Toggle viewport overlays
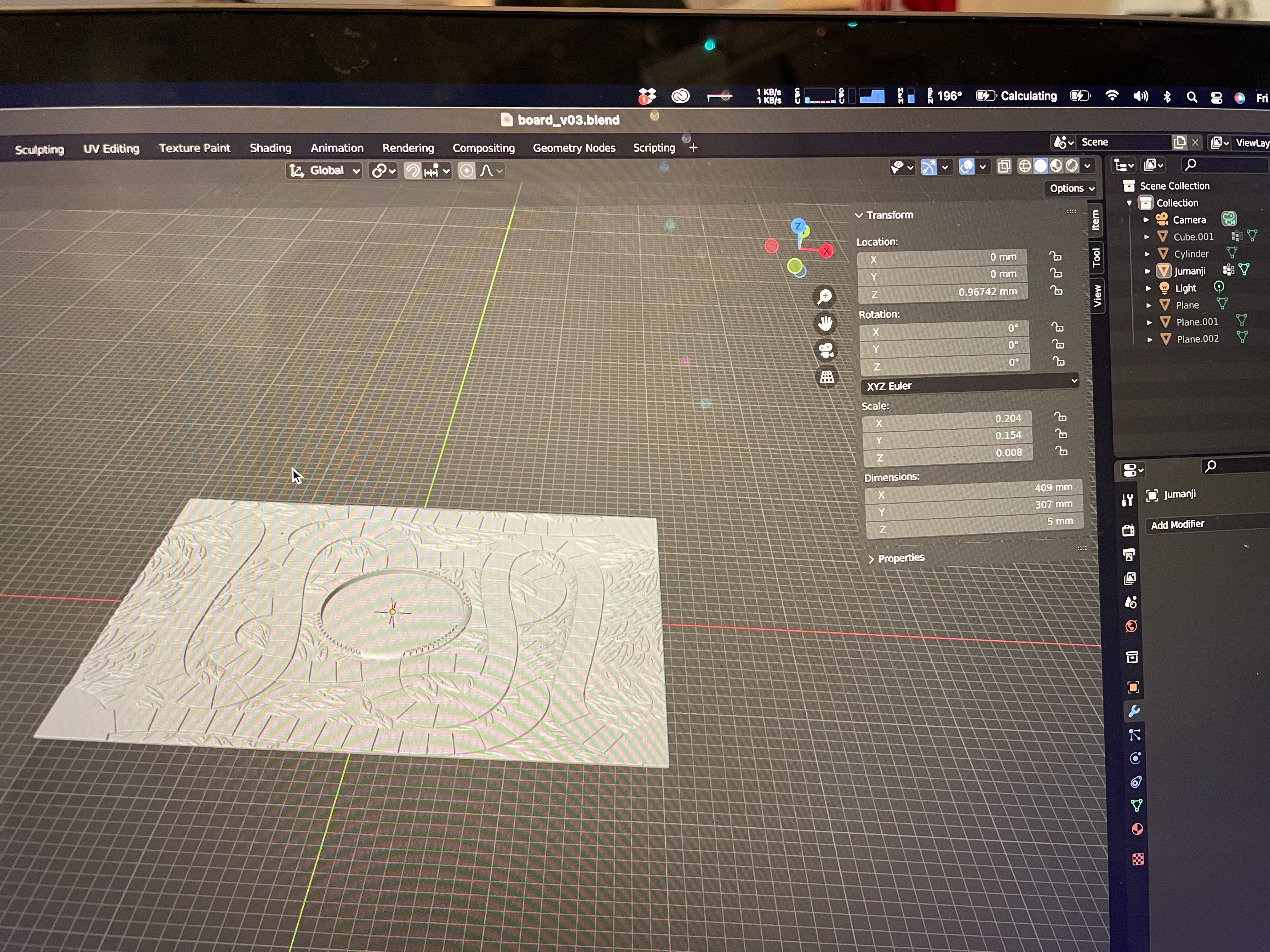Screen dimensions: 1270x952 pos(967,167)
